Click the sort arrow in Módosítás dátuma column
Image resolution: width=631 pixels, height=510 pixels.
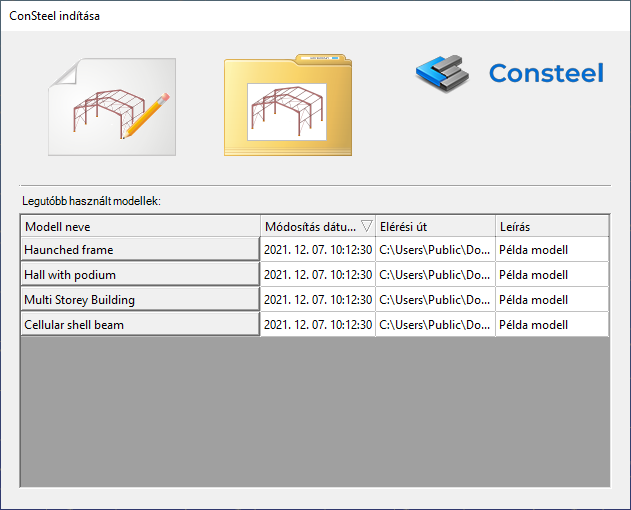(x=366, y=226)
